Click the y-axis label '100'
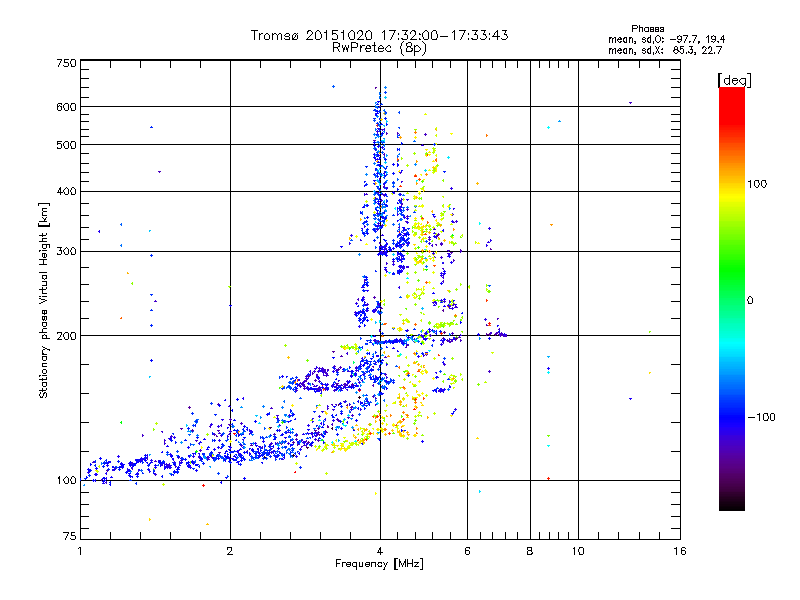Image resolution: width=800 pixels, height=600 pixels. (66, 481)
